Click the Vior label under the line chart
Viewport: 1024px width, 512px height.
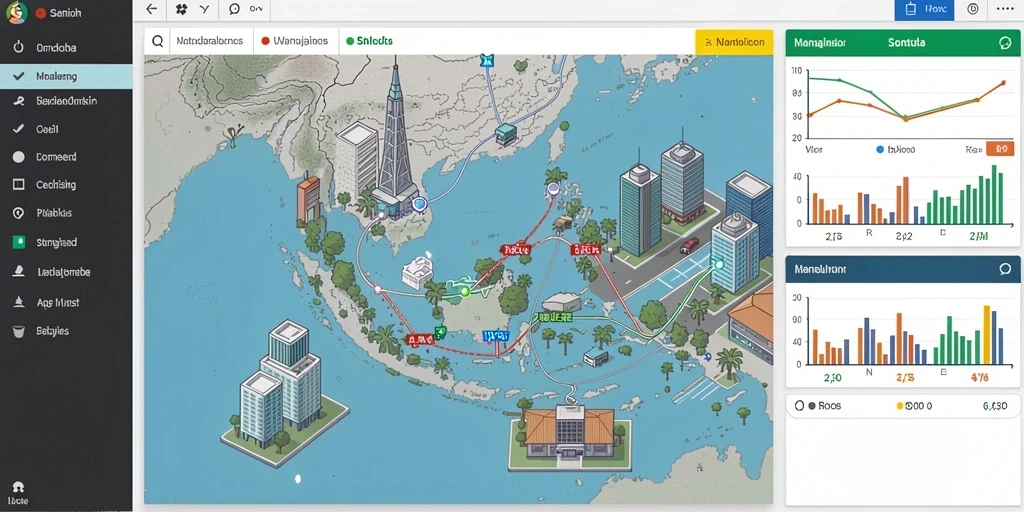pos(814,150)
